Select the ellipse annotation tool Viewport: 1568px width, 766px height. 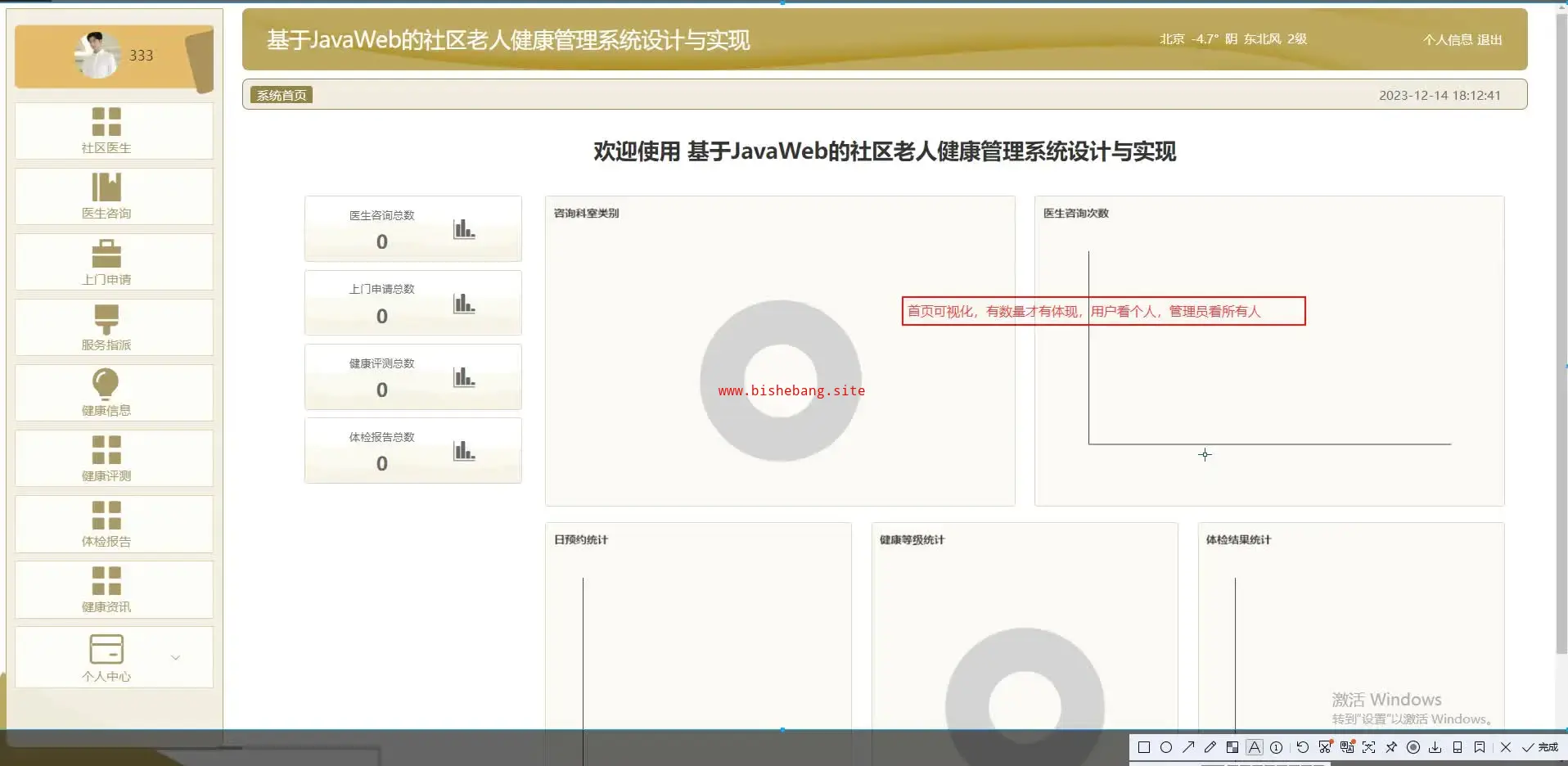(1166, 747)
